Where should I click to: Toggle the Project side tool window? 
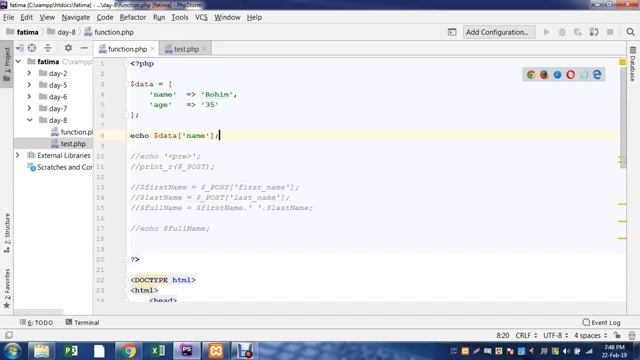click(7, 64)
